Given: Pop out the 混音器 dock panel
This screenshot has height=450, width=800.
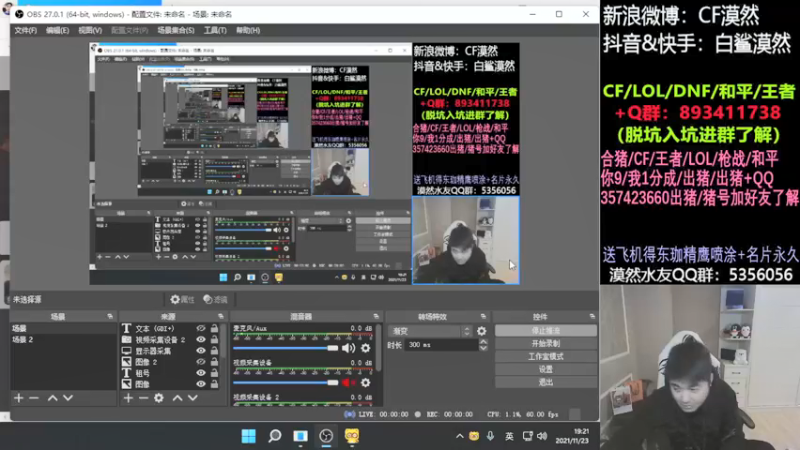Looking at the screenshot, I should click(376, 317).
